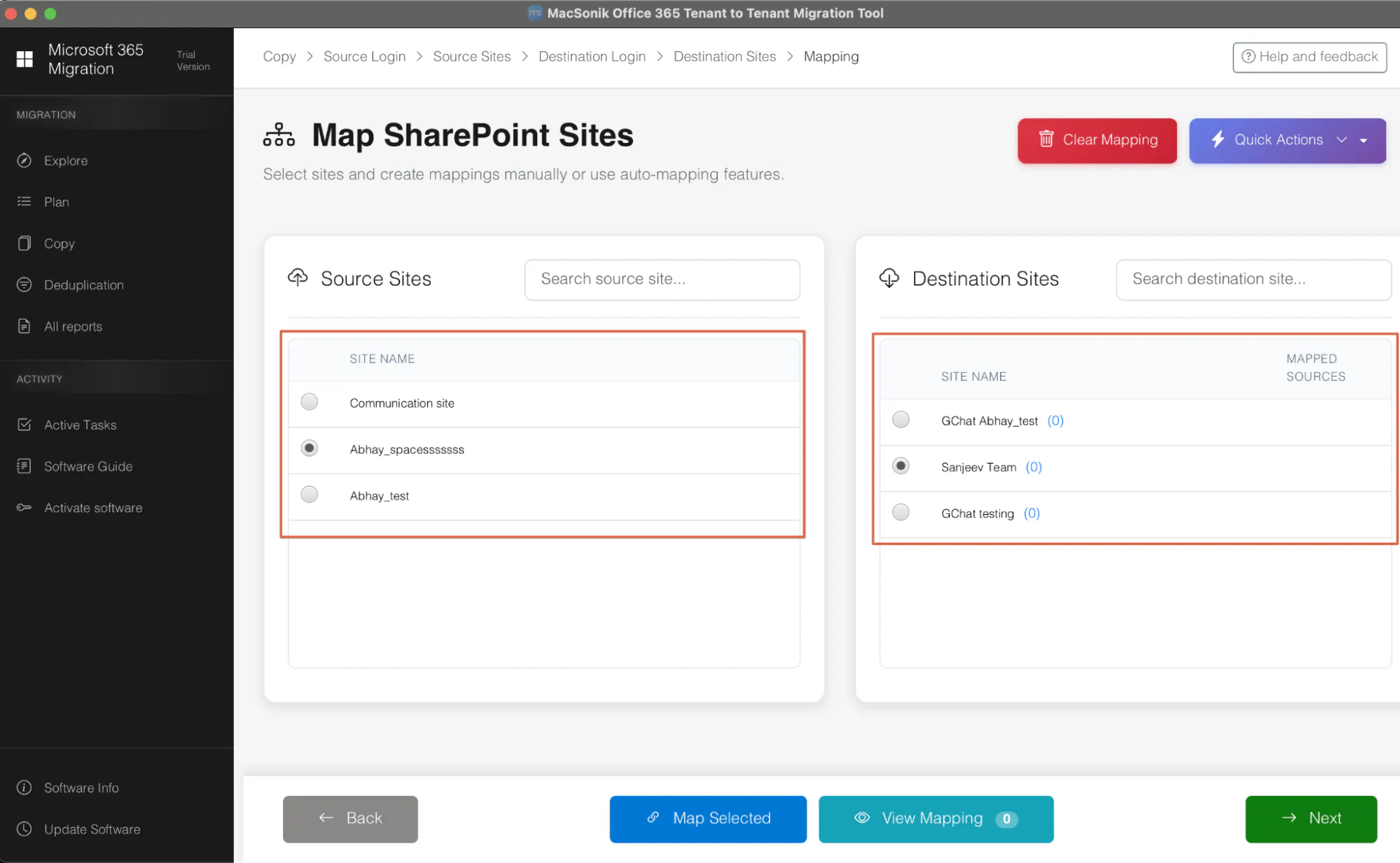Open Software Guide in the sidebar
1400x863 pixels.
(x=88, y=466)
